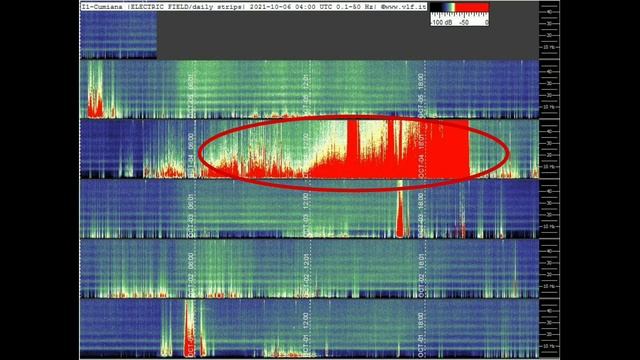Click the "OCT-05 18:00" time marker

(421, 96)
